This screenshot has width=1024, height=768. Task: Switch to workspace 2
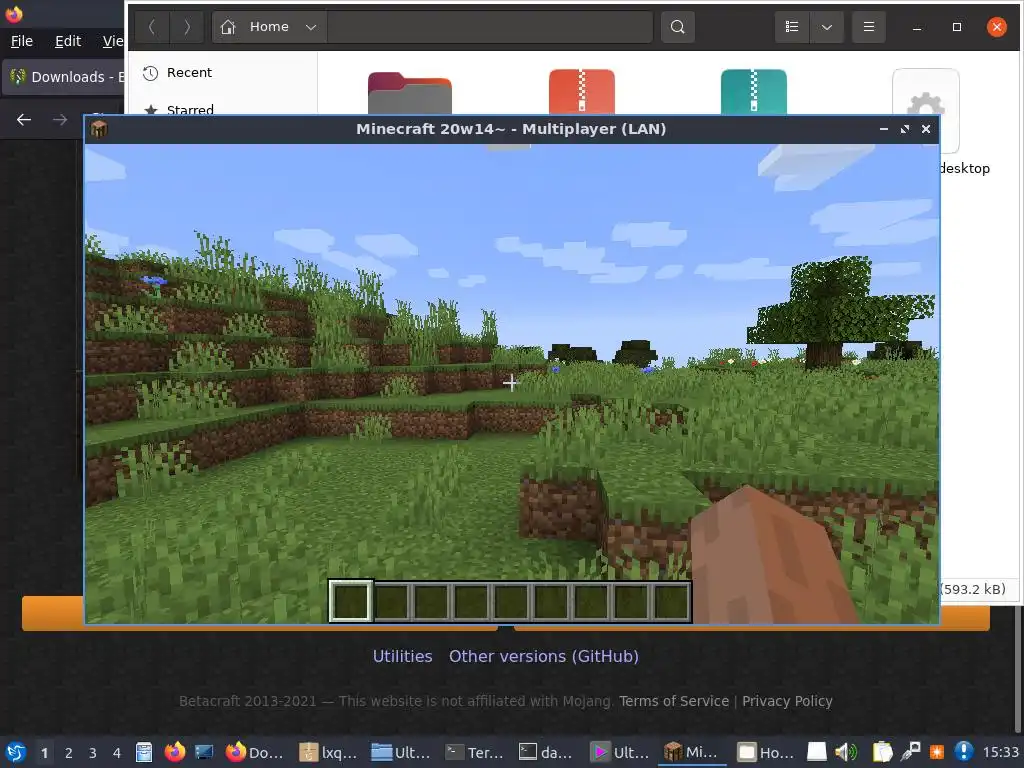[69, 753]
